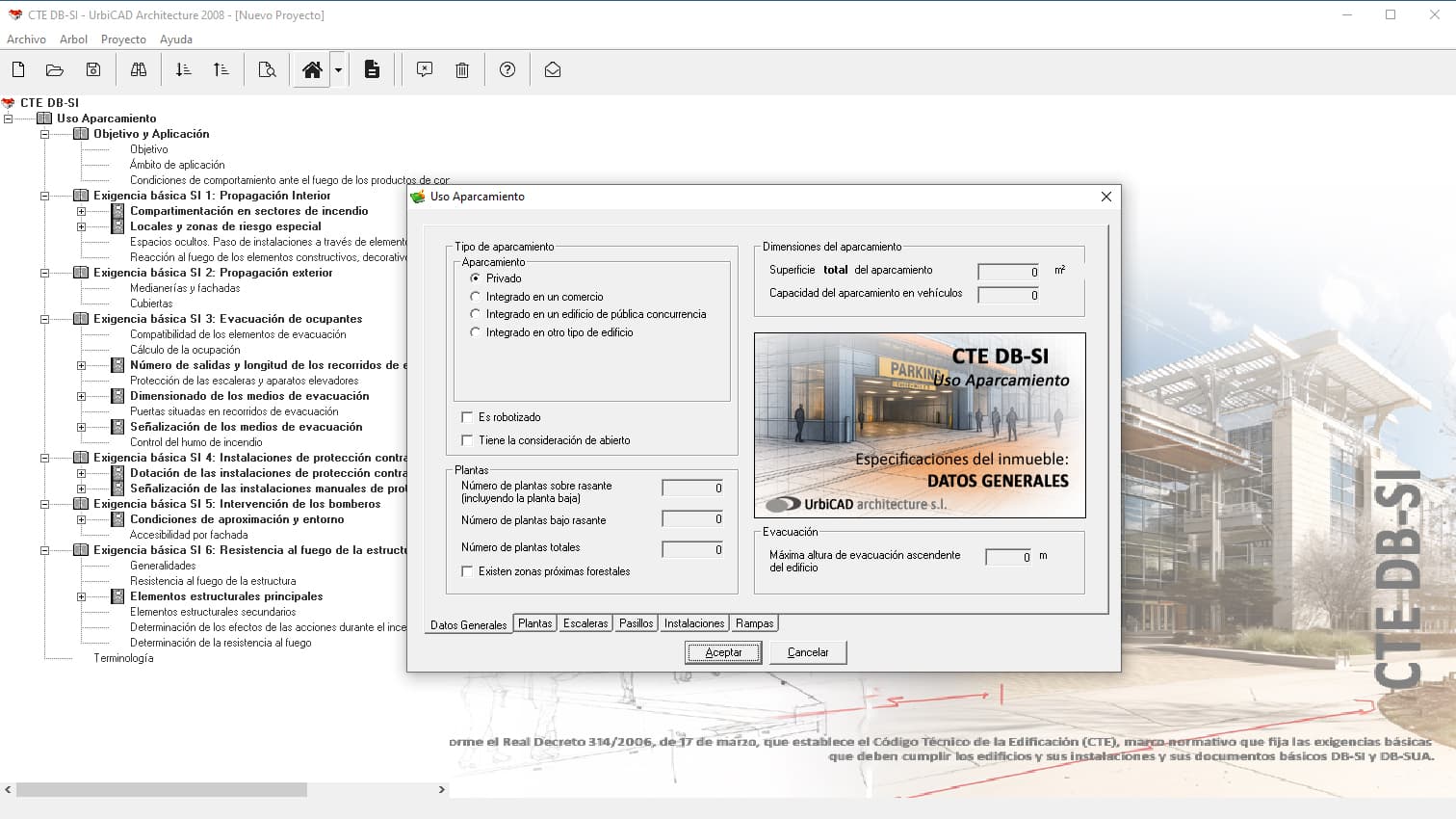Click the black document report icon
Screen dimensions: 1456x819
[372, 69]
